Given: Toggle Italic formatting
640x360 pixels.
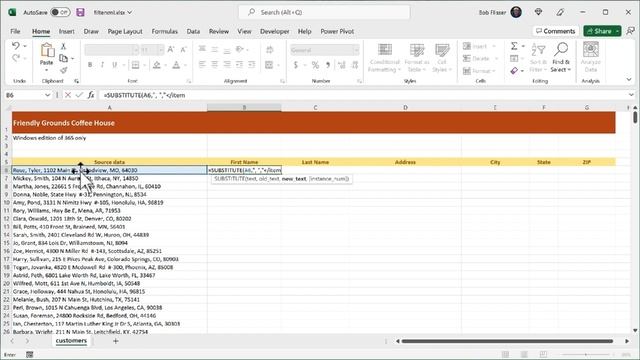Looking at the screenshot, I should 102,64.
